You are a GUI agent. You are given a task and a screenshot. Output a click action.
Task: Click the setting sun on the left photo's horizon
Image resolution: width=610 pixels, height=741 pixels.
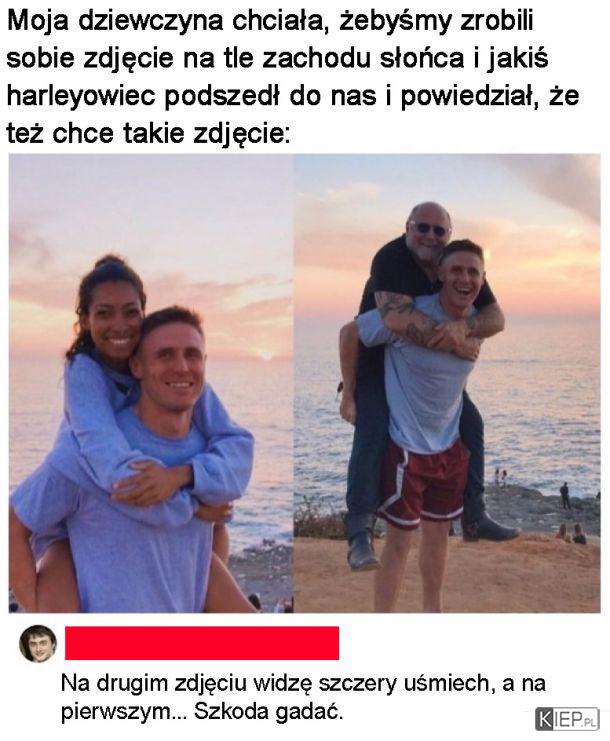click(x=266, y=355)
